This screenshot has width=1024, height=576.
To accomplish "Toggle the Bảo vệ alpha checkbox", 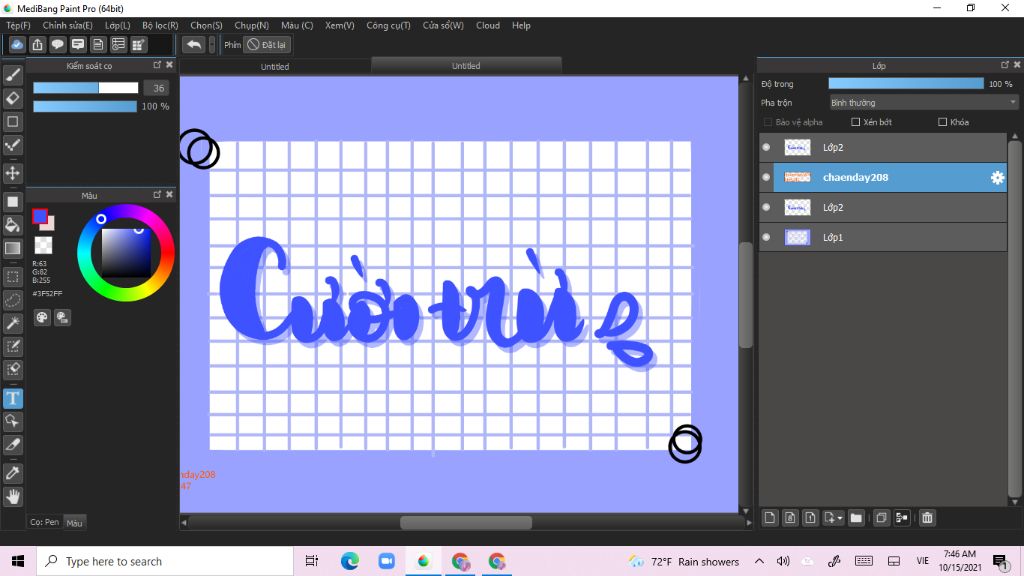I will coord(768,122).
